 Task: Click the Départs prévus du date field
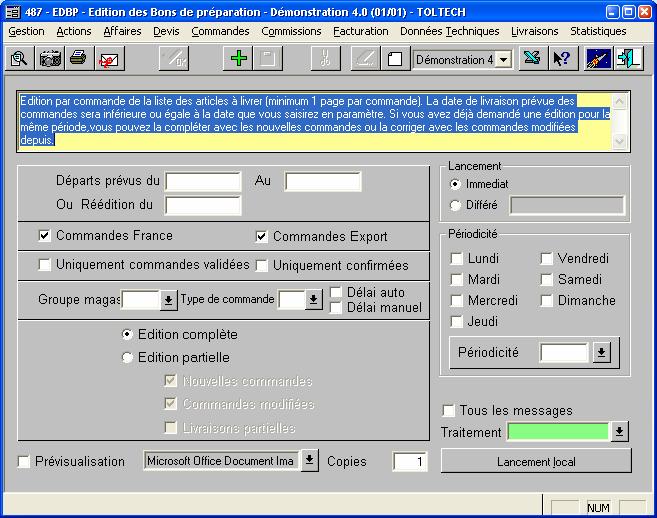click(x=203, y=181)
